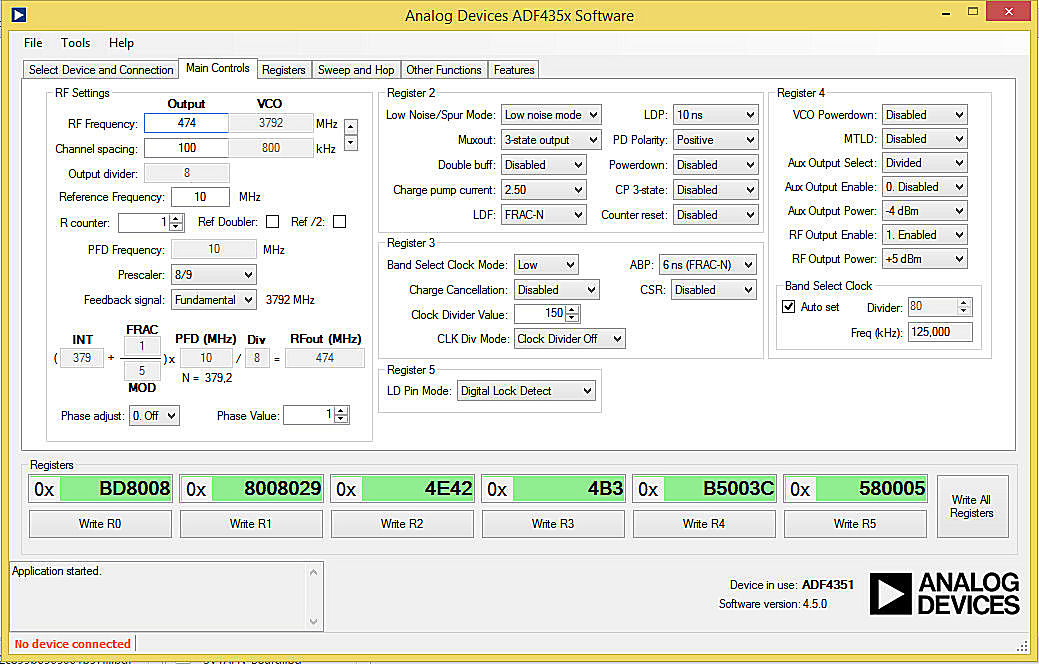Open the Aux Output Enable dropdown
Image resolution: width=1039 pixels, height=664 pixels.
point(924,187)
